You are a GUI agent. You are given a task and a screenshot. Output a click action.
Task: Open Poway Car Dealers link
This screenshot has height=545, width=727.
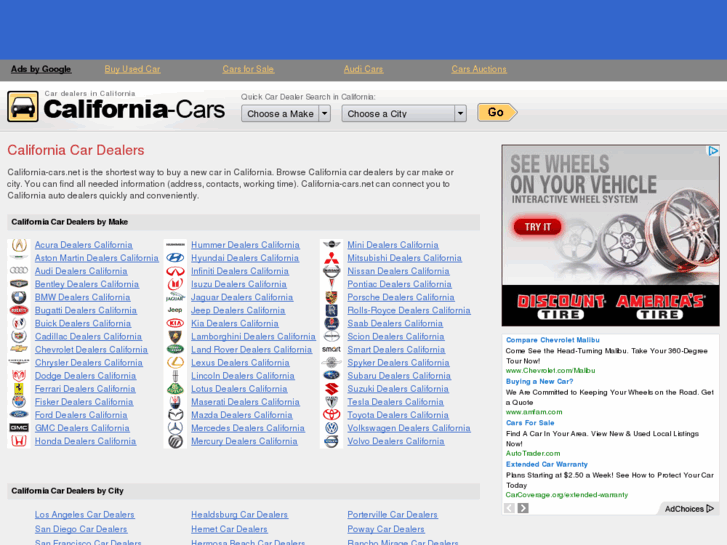coord(386,529)
